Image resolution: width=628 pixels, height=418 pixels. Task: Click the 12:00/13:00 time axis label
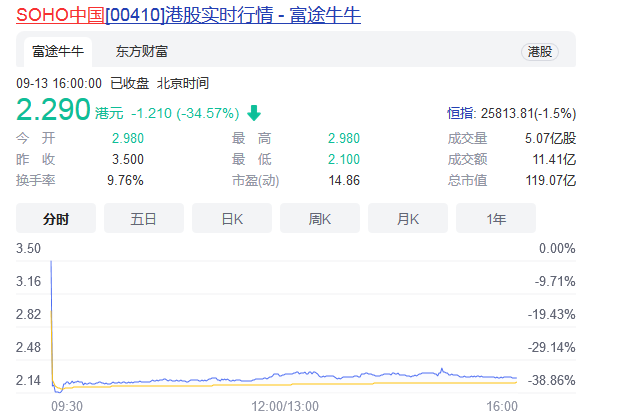(285, 406)
